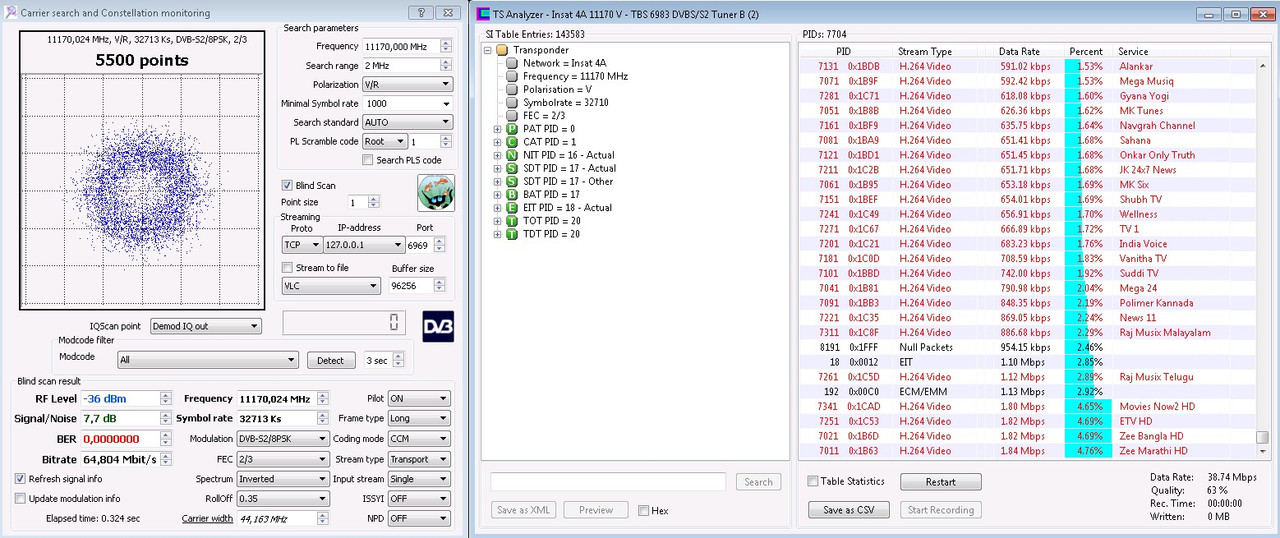
Task: Click the S icon for SDT PID 17 Other
Action: (512, 181)
